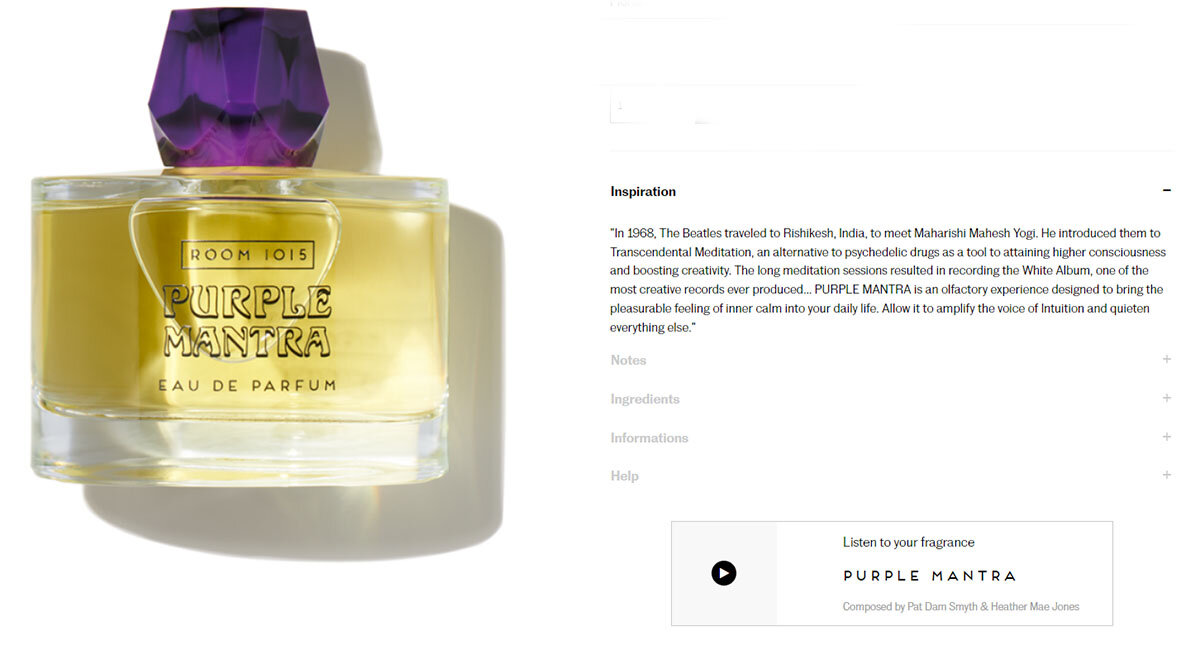This screenshot has height=655, width=1200.
Task: Click the Listen to your fragrance label
Action: (908, 542)
